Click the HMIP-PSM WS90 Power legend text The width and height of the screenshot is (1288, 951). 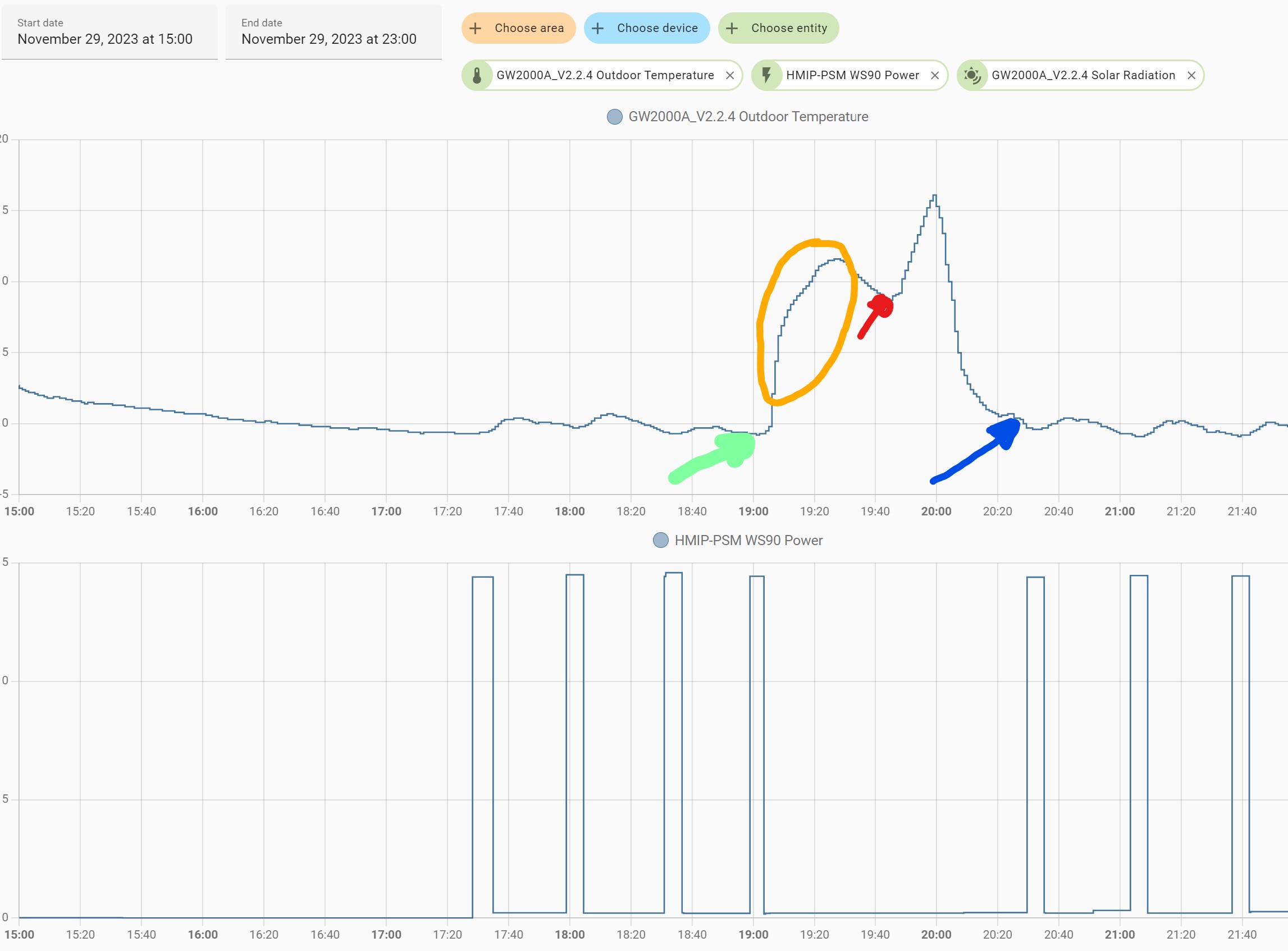pos(748,540)
